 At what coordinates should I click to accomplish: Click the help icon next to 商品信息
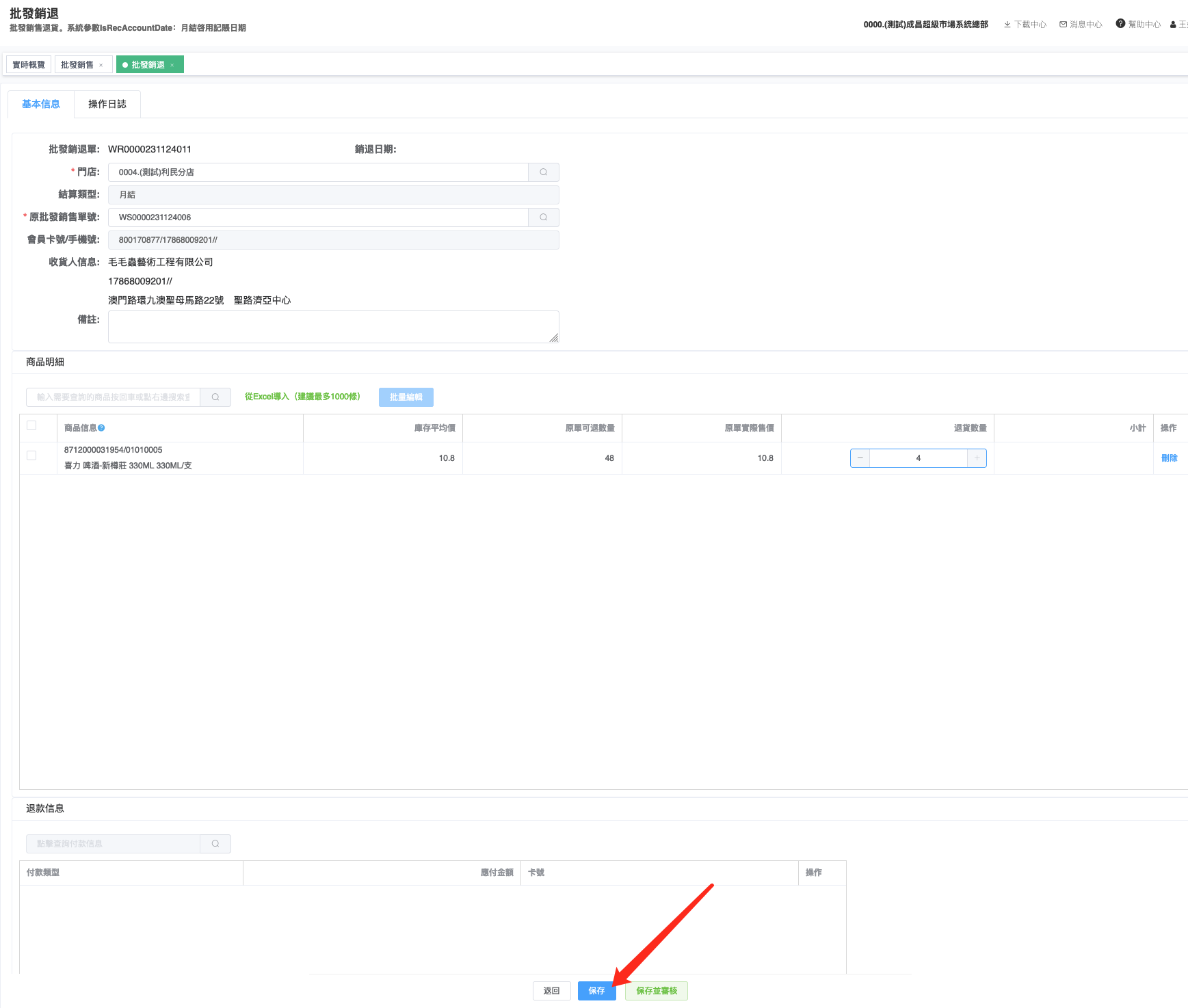pyautogui.click(x=101, y=428)
